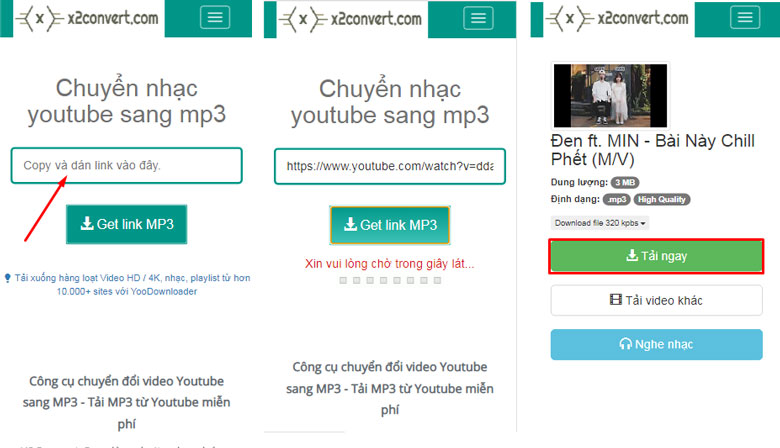Click 'Xin vui lòng chờ trong giây lát...' message

pos(390,264)
